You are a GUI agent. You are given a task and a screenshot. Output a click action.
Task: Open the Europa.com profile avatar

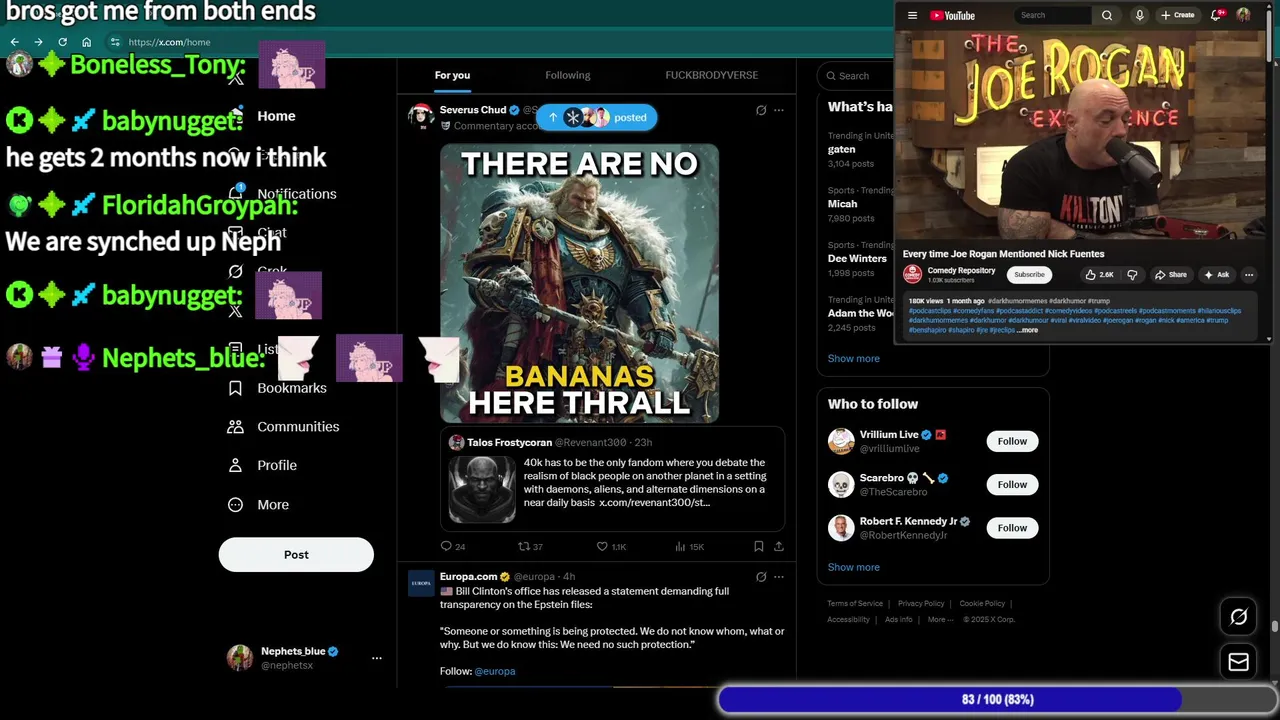pyautogui.click(x=421, y=583)
